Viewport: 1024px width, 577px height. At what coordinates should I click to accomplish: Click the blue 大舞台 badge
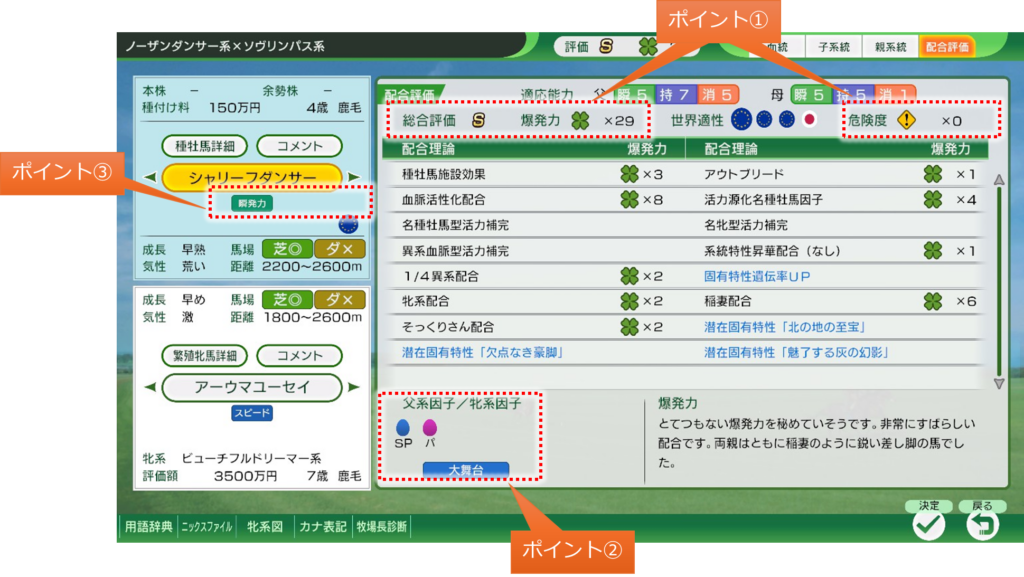(465, 469)
